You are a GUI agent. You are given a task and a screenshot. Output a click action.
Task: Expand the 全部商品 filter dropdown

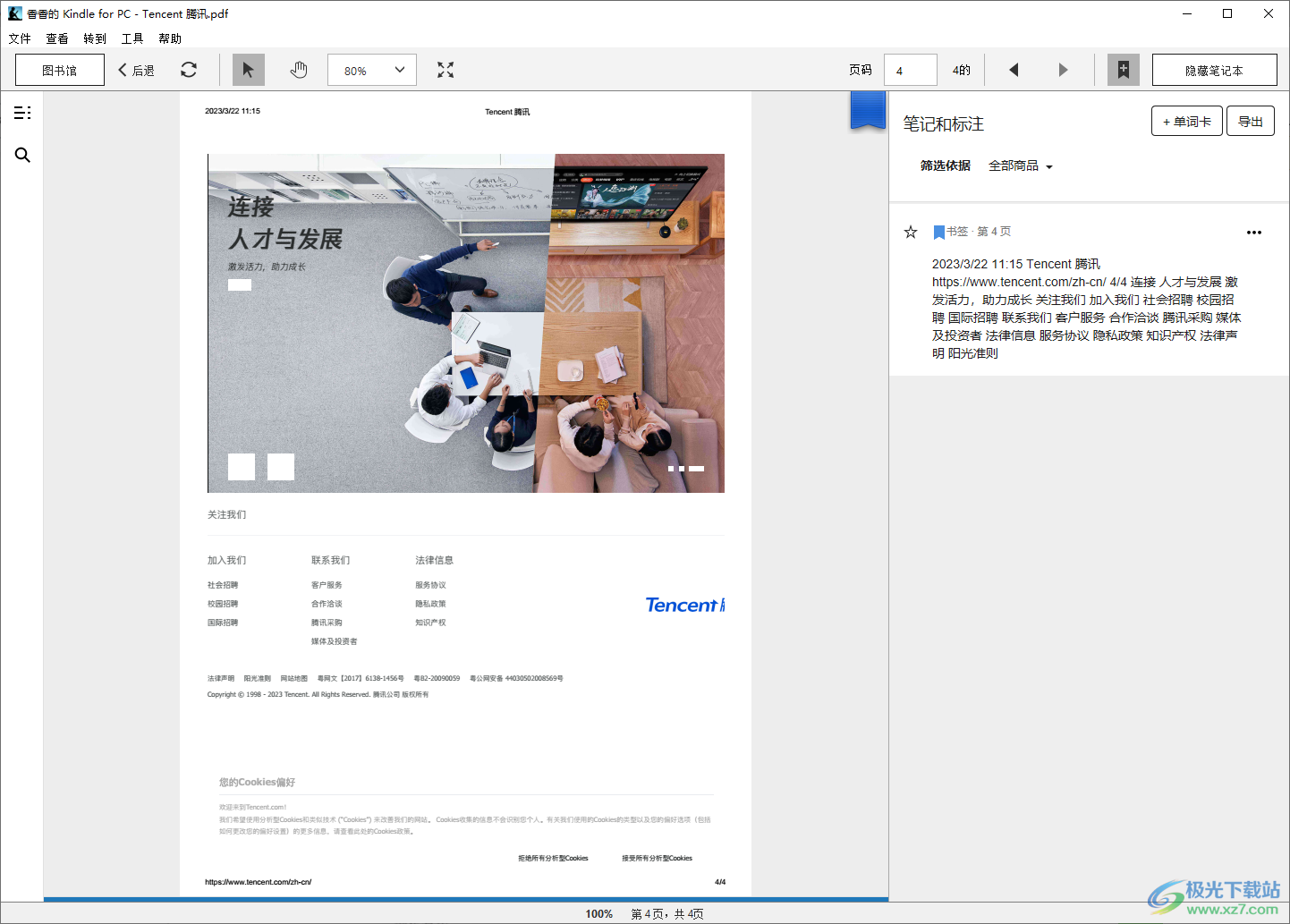pos(1021,166)
